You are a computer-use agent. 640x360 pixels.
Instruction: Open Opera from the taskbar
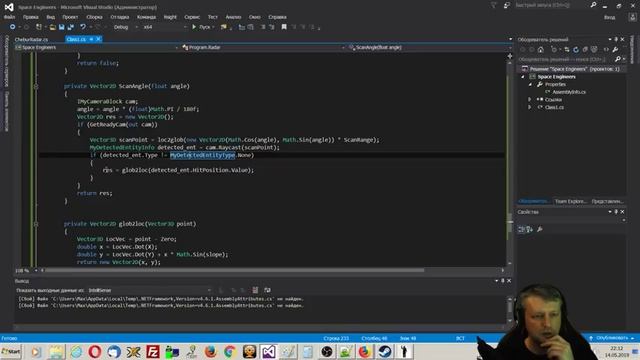tap(95, 351)
